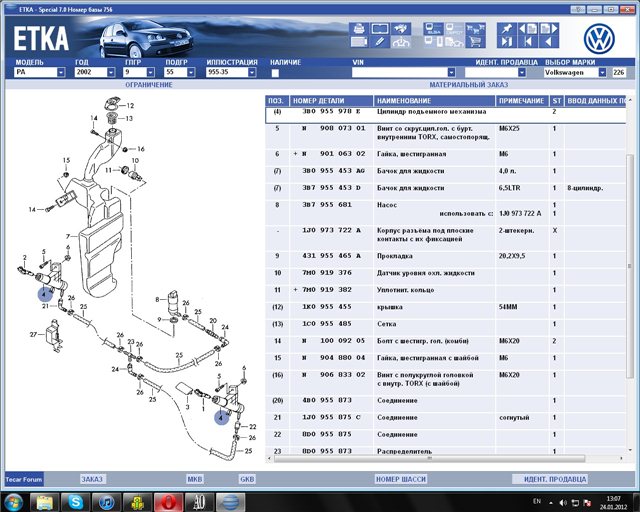Click the 226 field next to Volkswagen
Viewport: 640px width, 512px height.
pyautogui.click(x=619, y=72)
